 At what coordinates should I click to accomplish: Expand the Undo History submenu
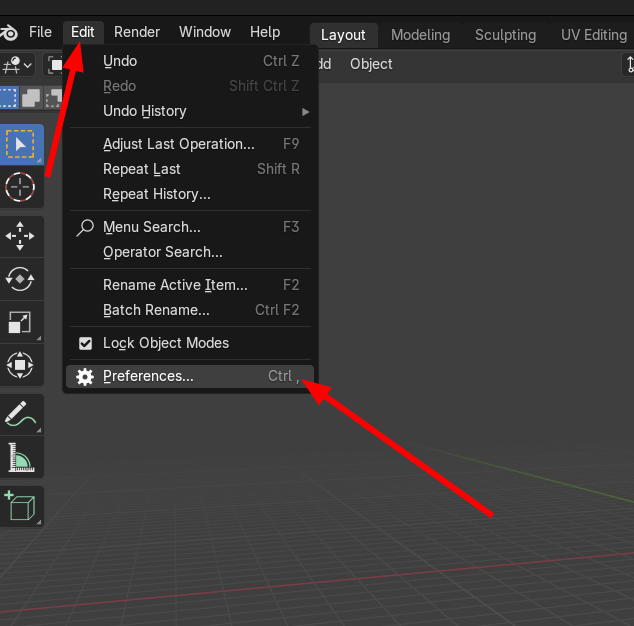[x=190, y=111]
